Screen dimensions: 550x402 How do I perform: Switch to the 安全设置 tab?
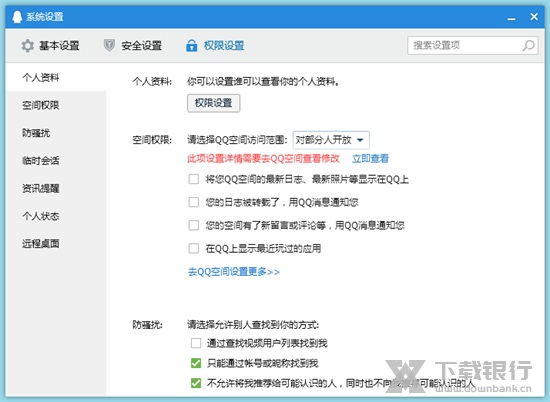click(133, 46)
